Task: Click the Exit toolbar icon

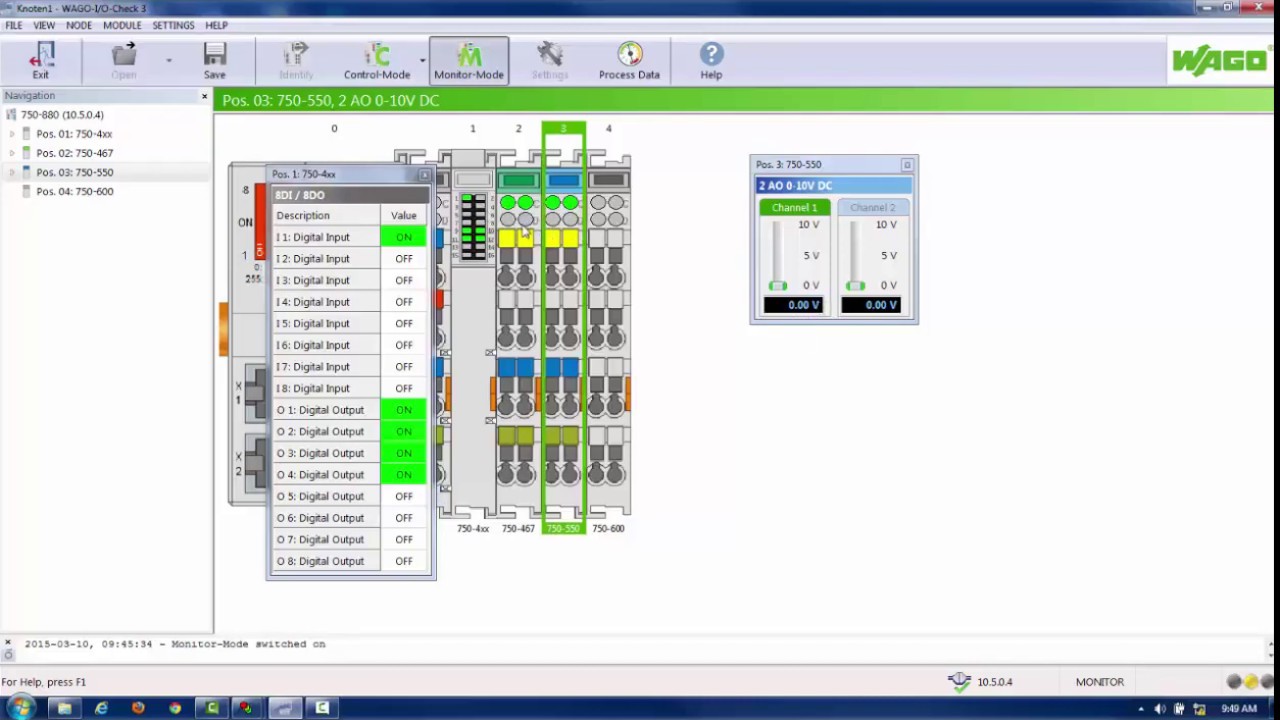Action: [40, 55]
